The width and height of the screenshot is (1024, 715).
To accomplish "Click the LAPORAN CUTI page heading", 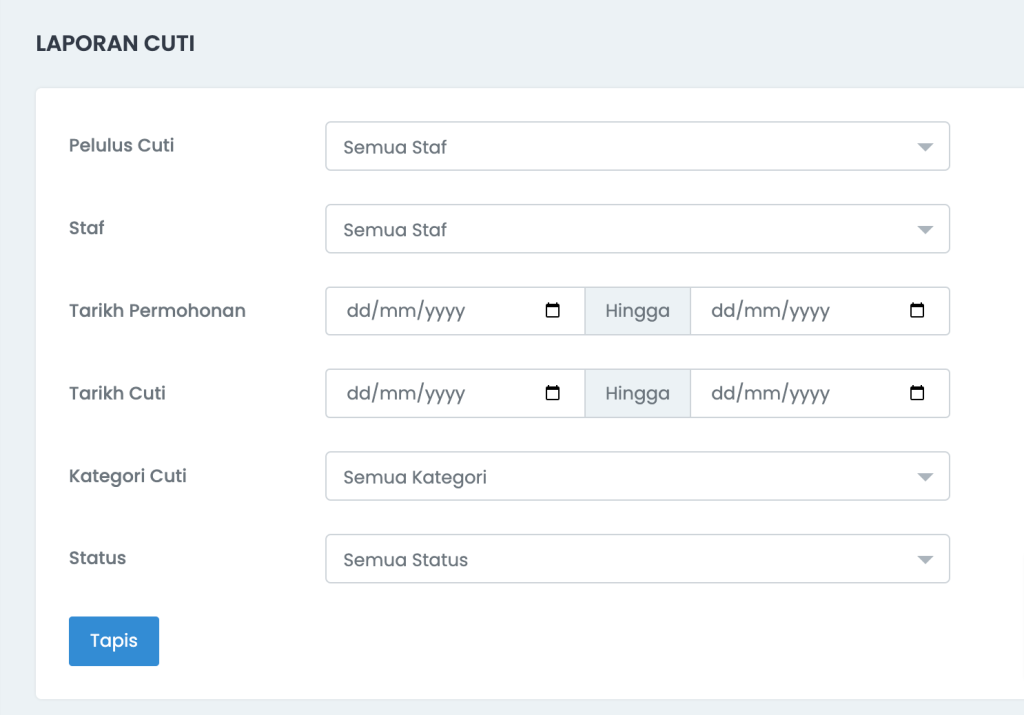I will click(115, 44).
